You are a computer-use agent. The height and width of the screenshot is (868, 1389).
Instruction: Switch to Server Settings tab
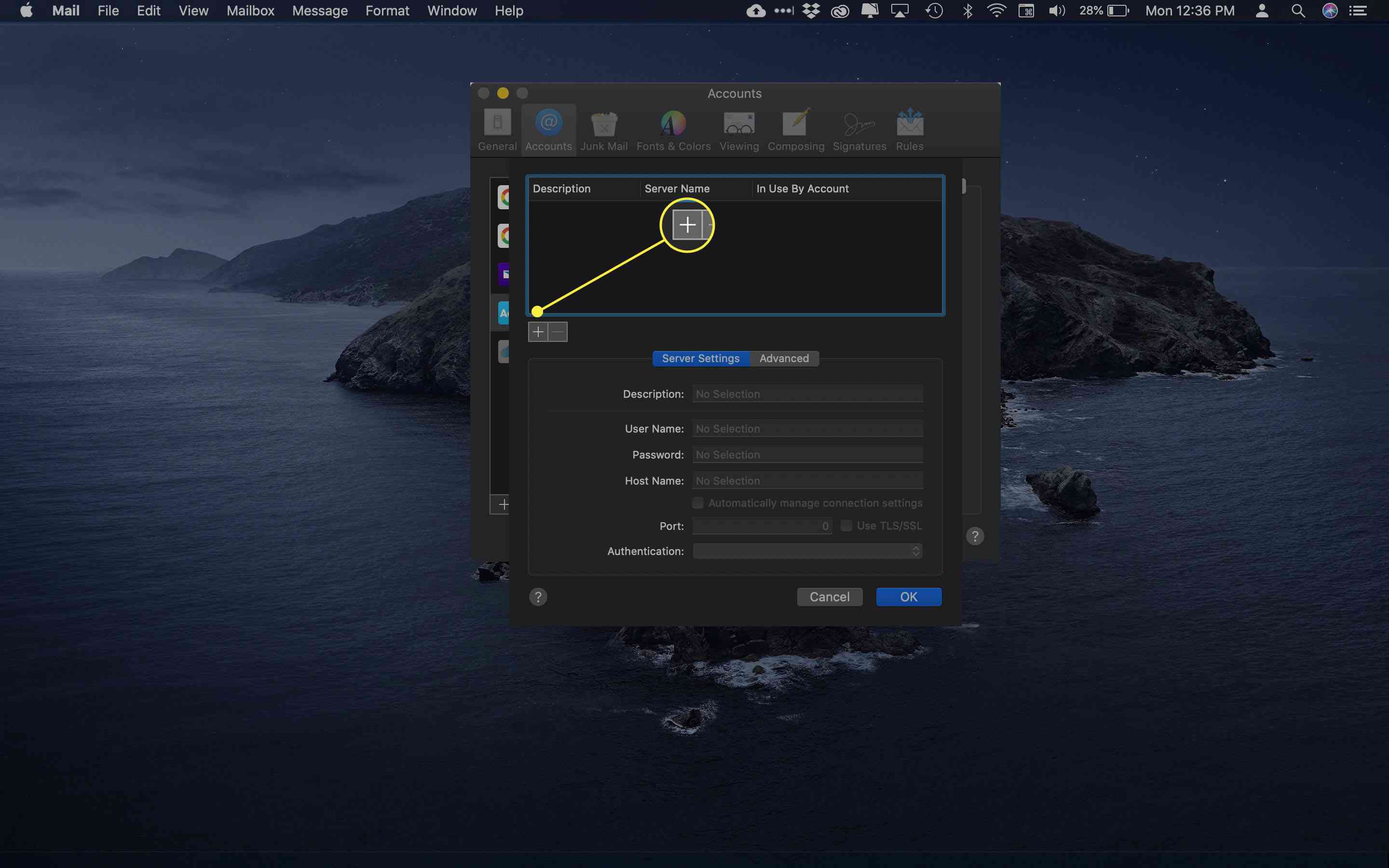pyautogui.click(x=700, y=358)
